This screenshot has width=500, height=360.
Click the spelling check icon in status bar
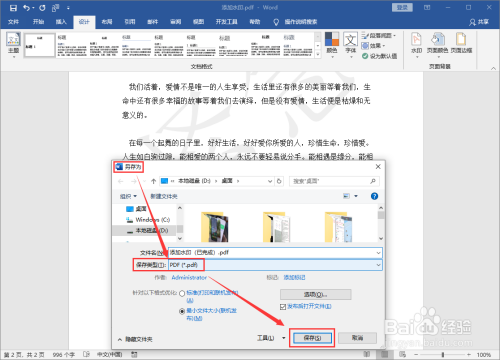click(x=86, y=354)
